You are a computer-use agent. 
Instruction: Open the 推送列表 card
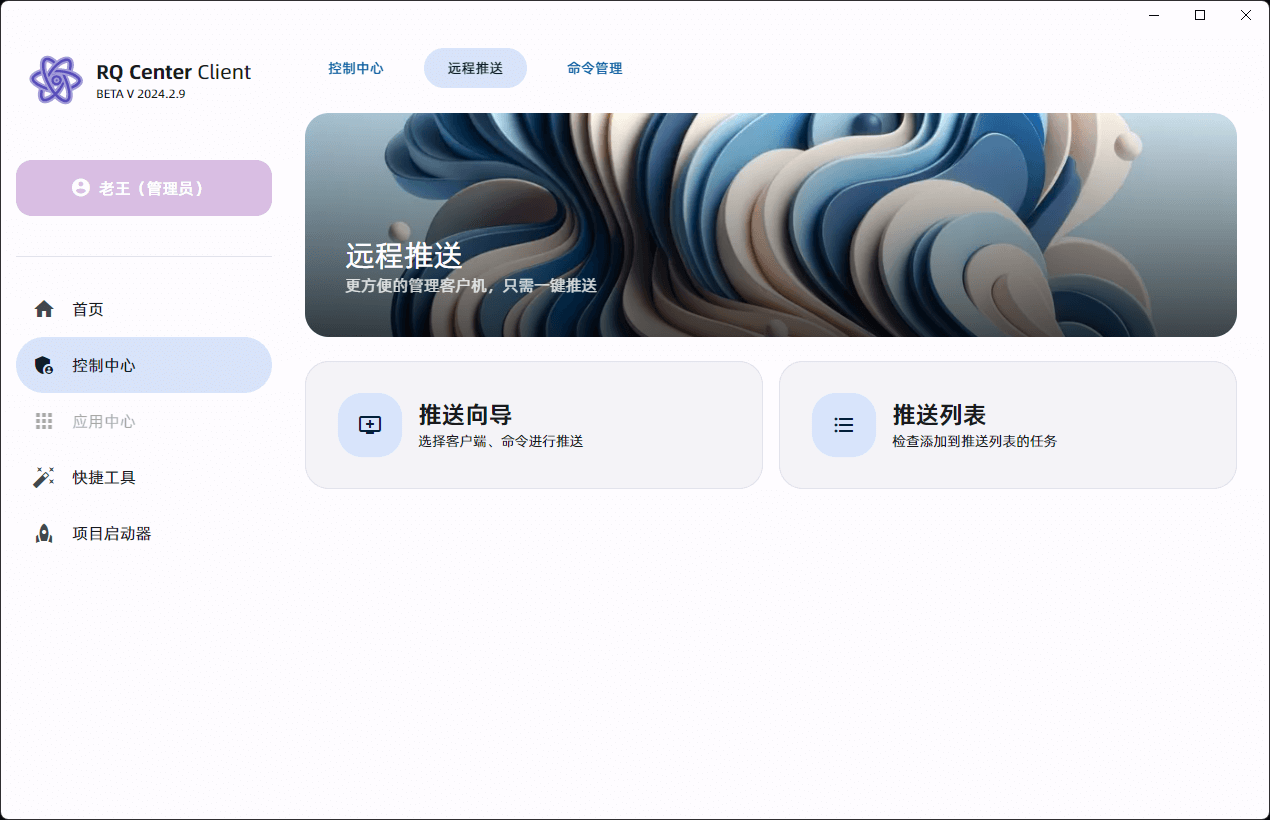pyautogui.click(x=1007, y=424)
